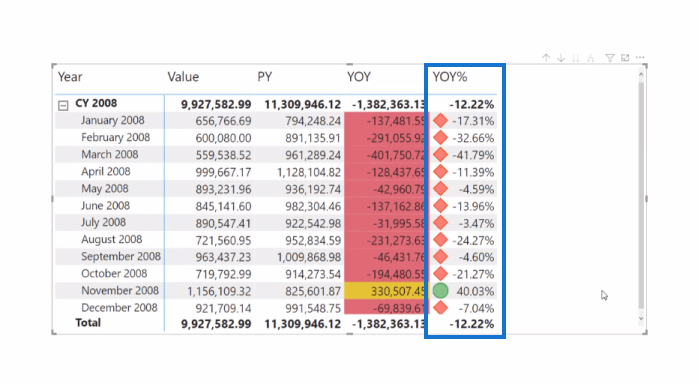
Task: Expand all down one hierarchy level icon
Action: click(591, 58)
